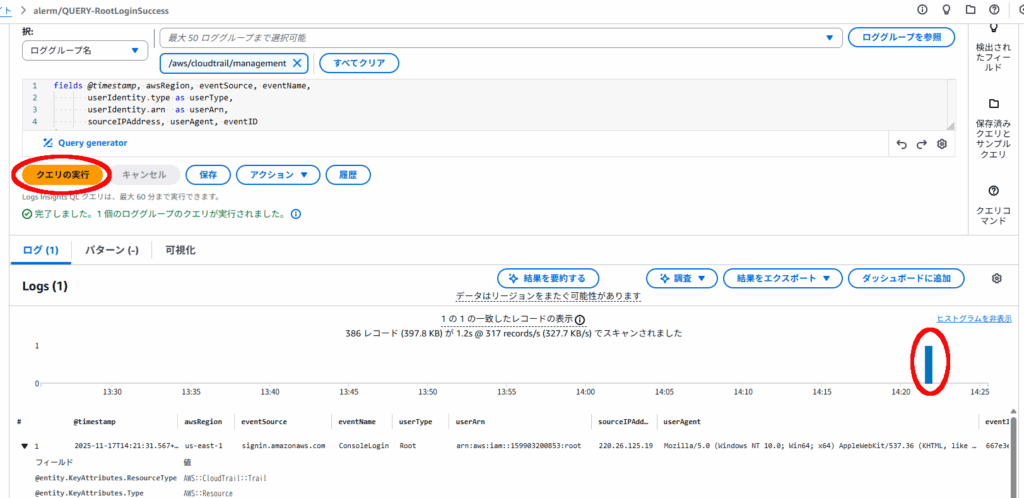Switch to the パターン tab
Screen dimensions: 1024x498
tap(111, 250)
